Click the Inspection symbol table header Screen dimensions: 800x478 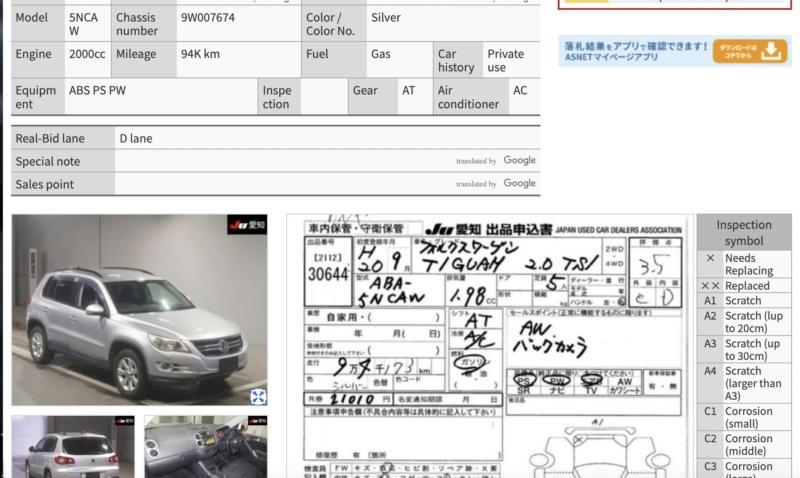coord(743,233)
